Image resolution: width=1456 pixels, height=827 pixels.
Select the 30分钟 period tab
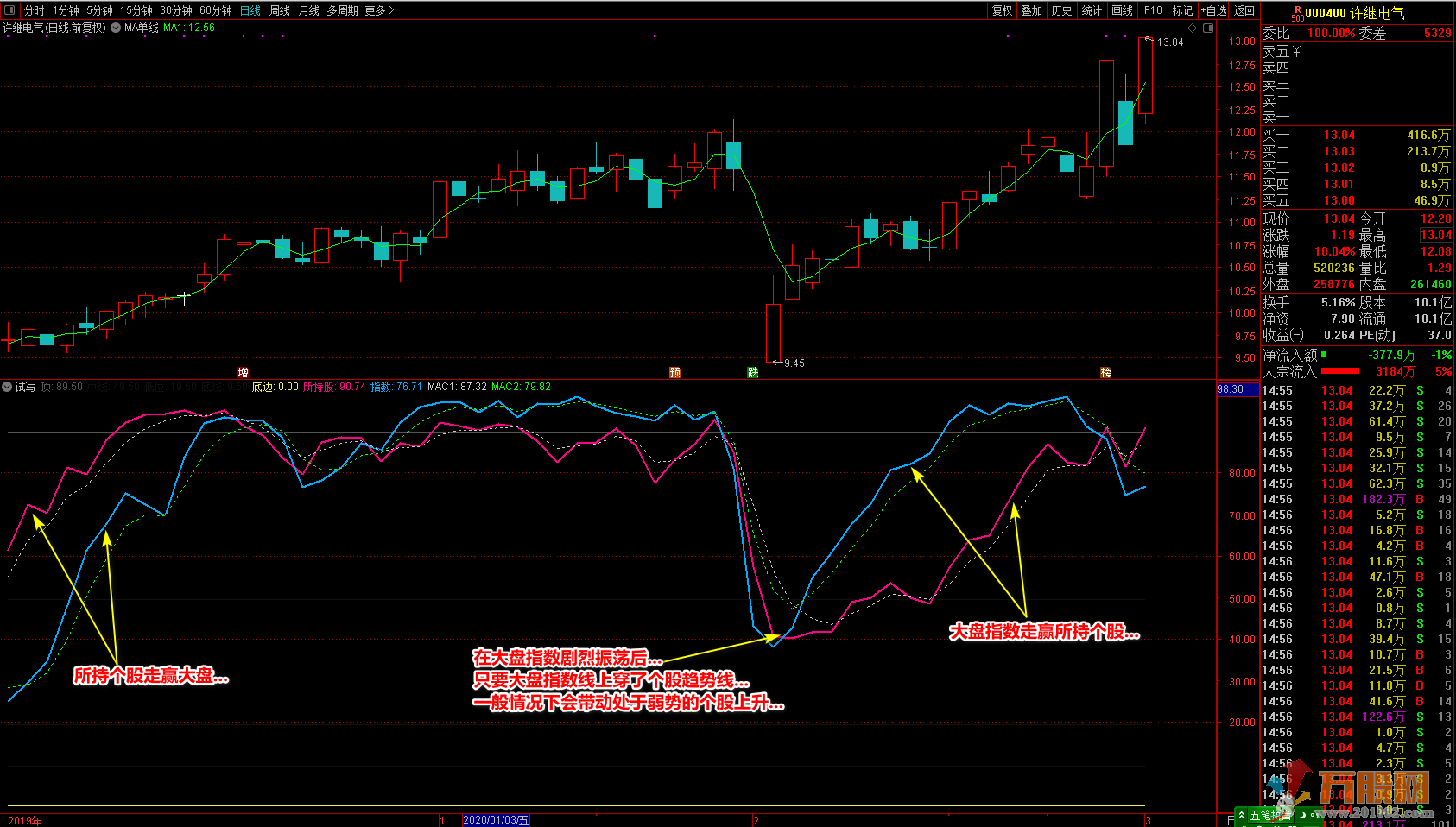tap(176, 10)
